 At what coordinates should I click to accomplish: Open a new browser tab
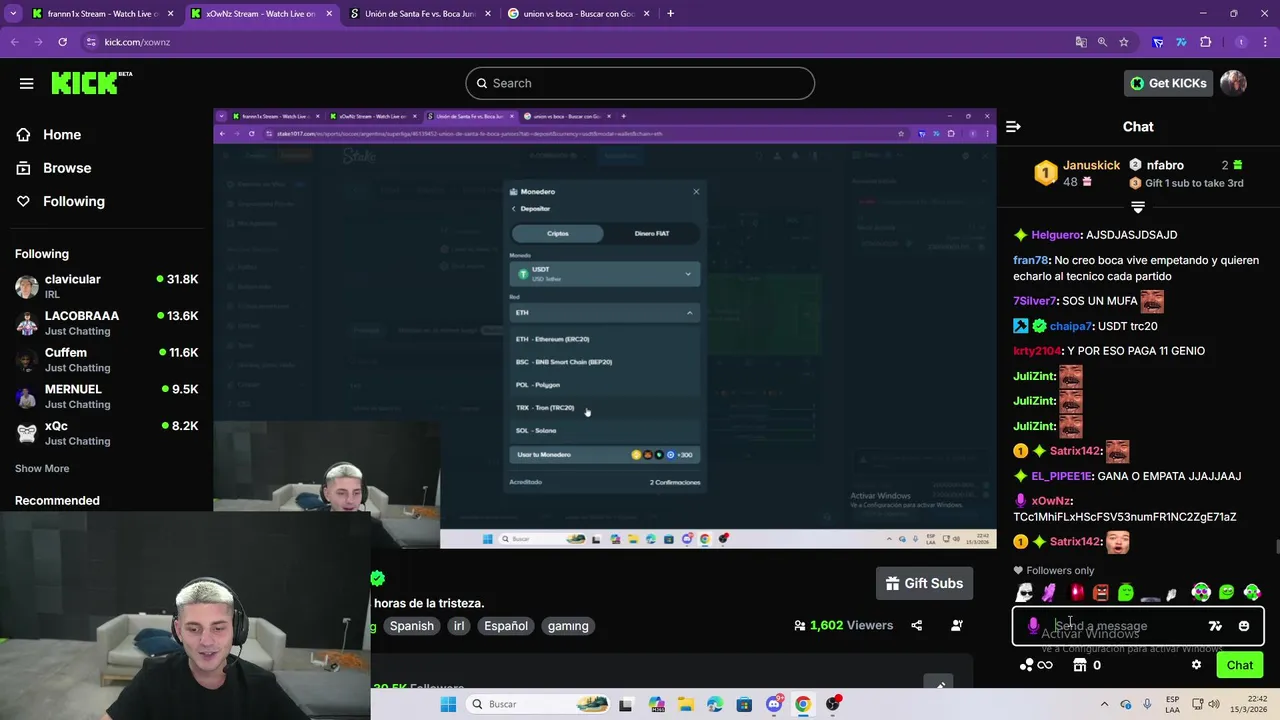click(670, 14)
